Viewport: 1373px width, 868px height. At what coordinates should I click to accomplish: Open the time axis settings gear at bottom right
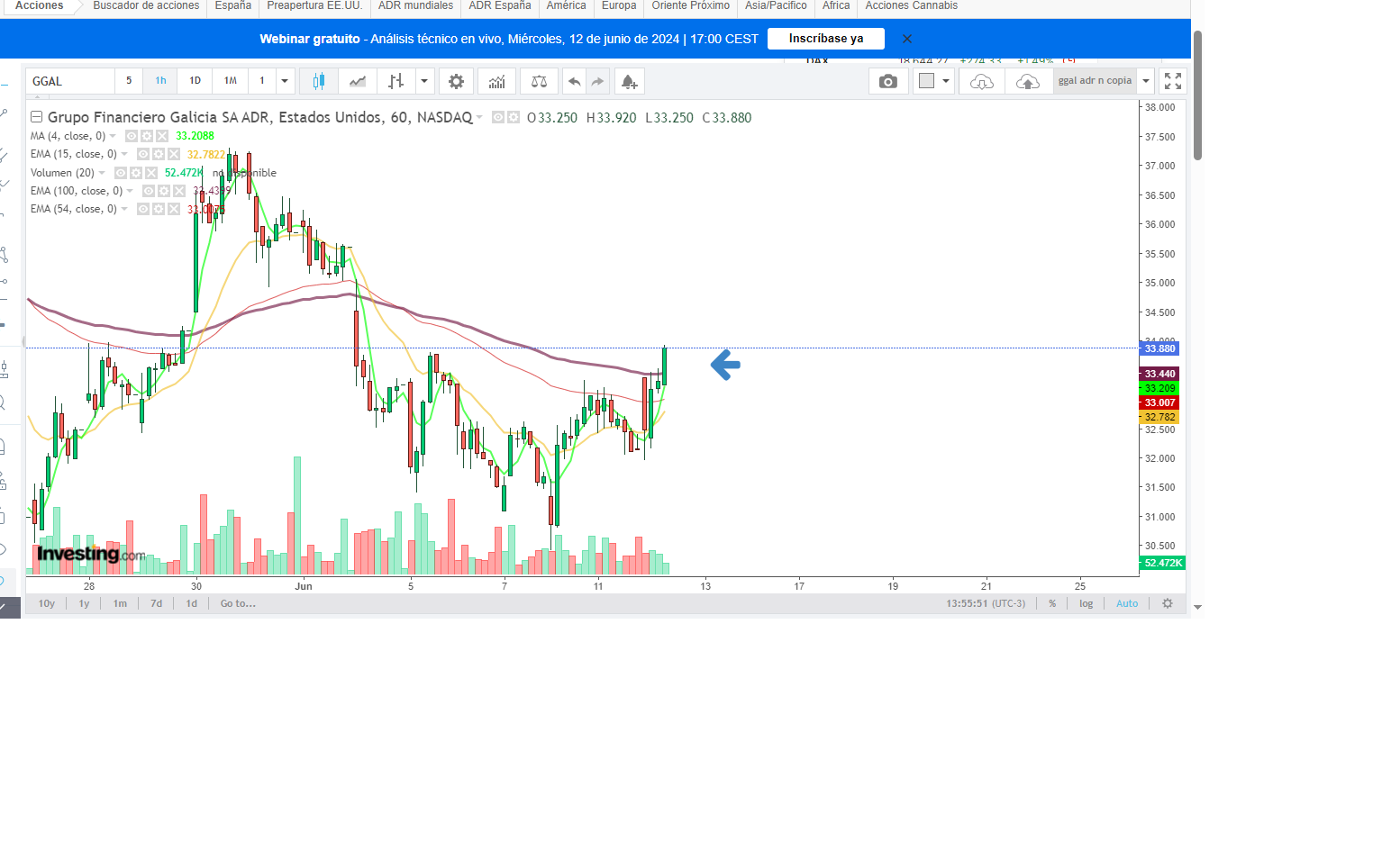pos(1168,603)
